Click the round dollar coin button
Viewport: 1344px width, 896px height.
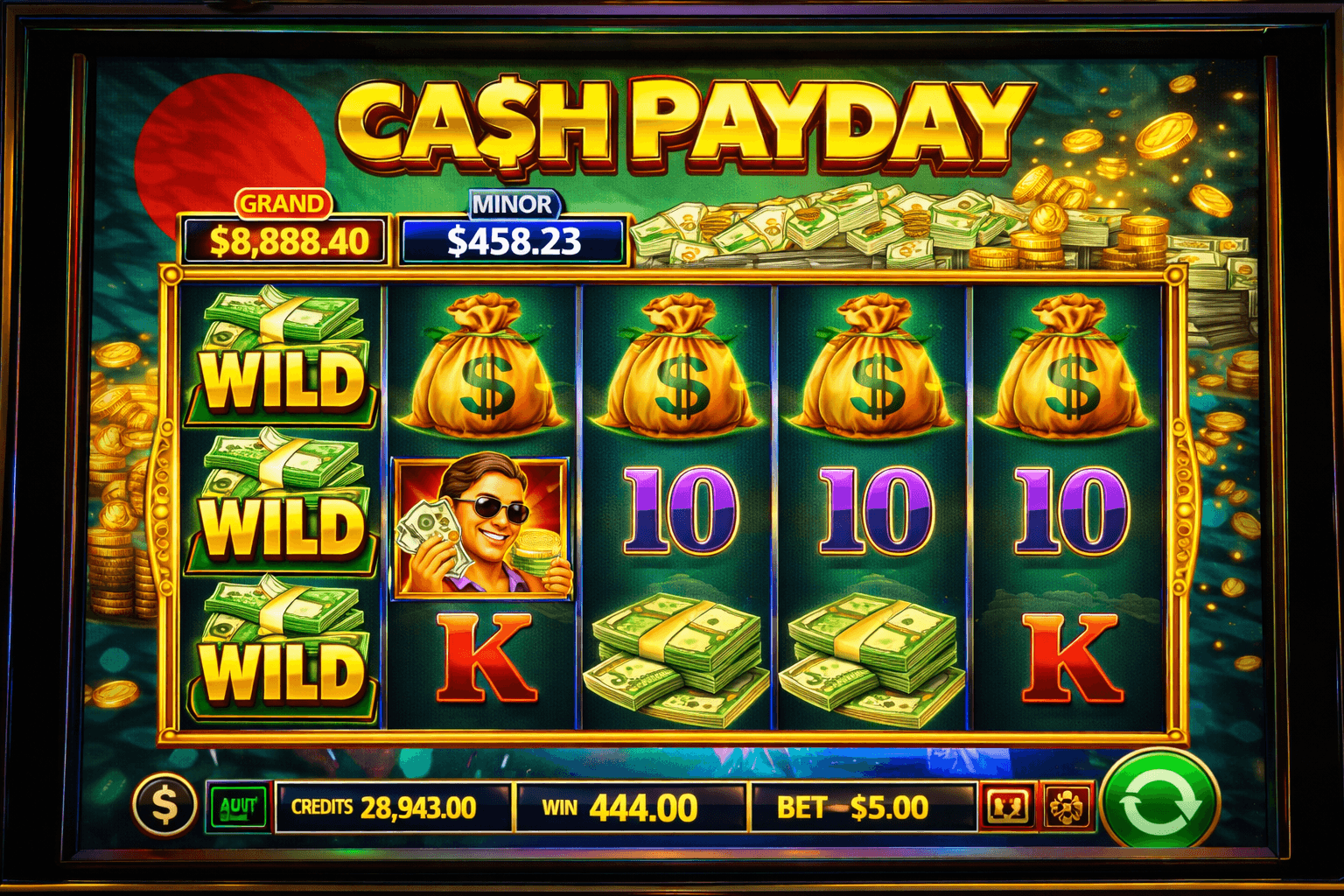165,805
